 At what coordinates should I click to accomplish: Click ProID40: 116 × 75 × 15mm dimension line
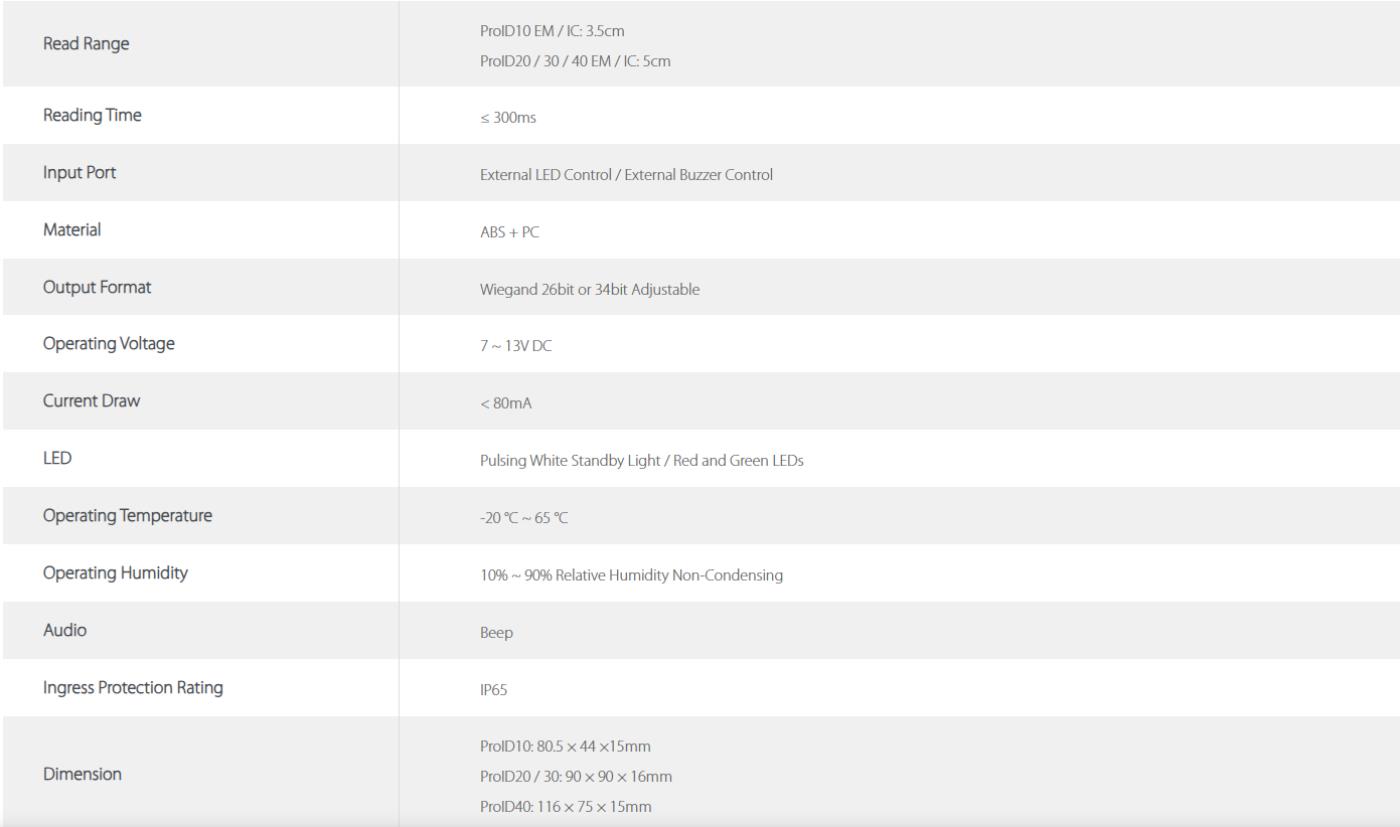pos(566,805)
